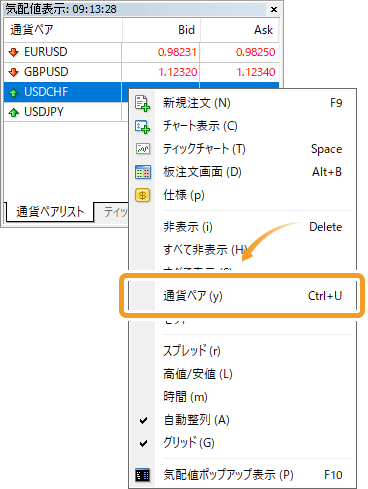Click the Ask column header
This screenshot has height=489, width=368.
click(x=240, y=30)
